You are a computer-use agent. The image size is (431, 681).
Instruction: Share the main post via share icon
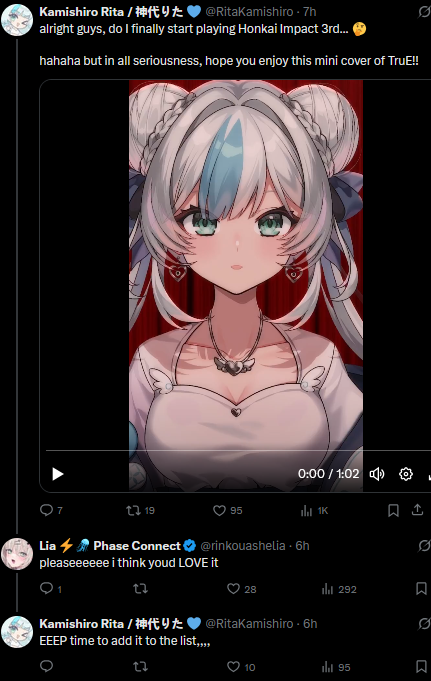click(418, 510)
